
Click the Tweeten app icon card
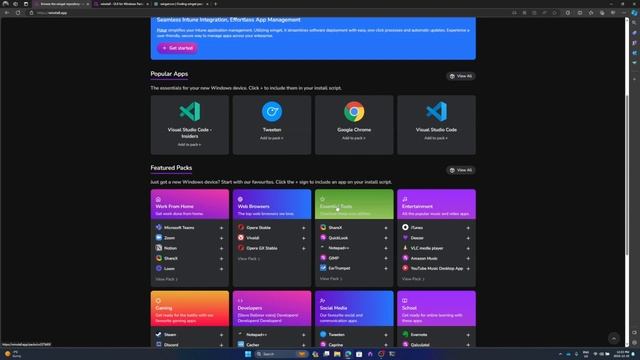click(x=272, y=125)
